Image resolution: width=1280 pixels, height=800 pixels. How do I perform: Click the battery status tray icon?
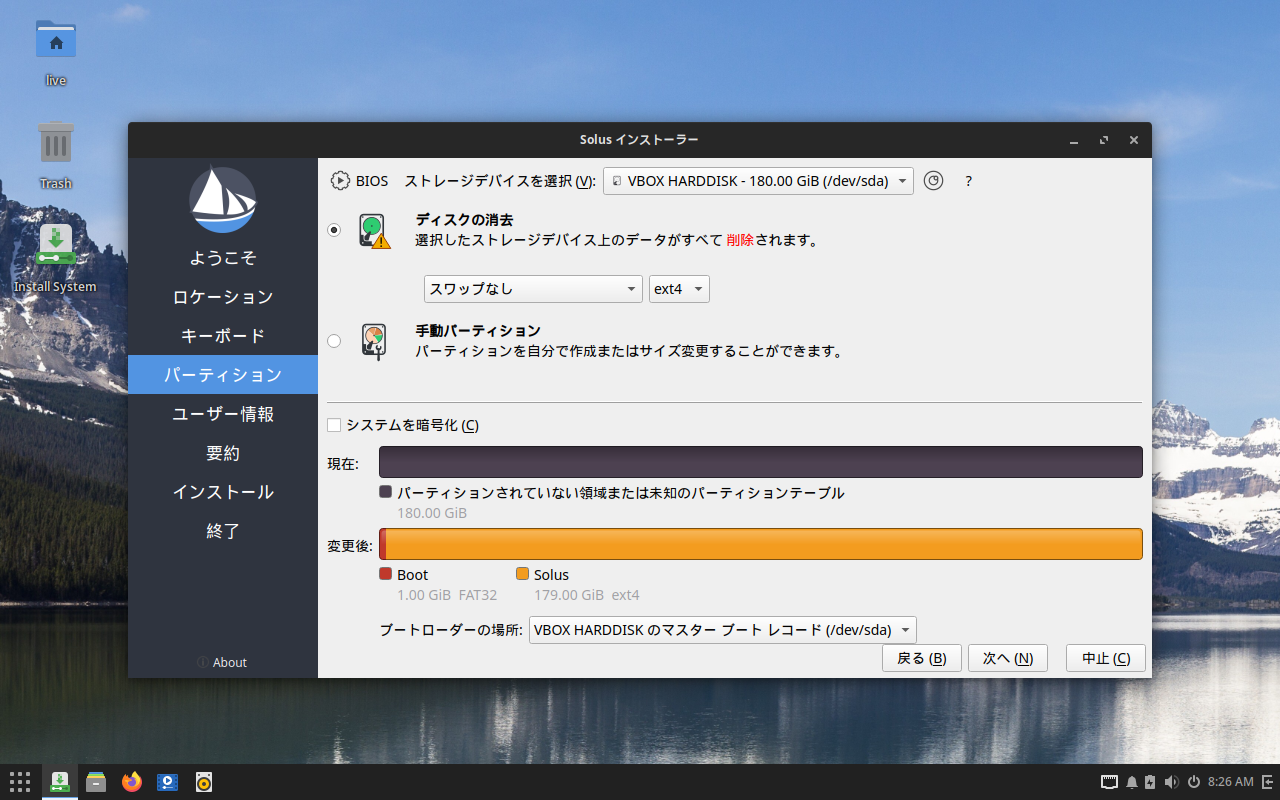click(x=1150, y=782)
